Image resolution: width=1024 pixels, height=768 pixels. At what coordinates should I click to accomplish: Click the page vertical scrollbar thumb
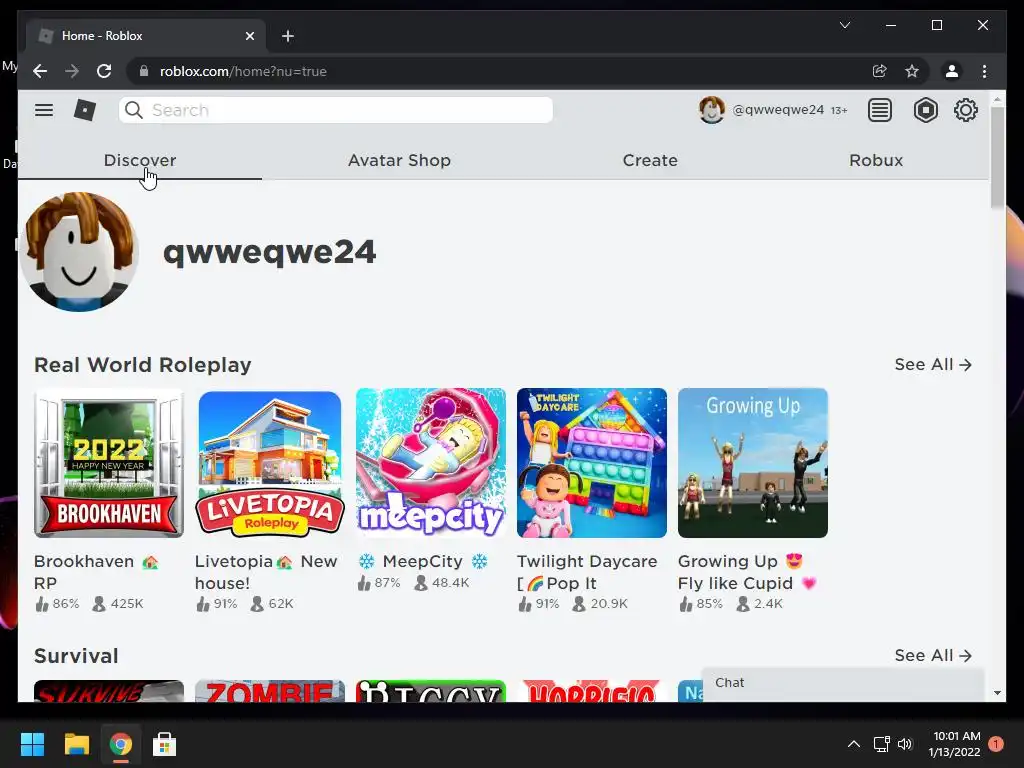tap(997, 158)
